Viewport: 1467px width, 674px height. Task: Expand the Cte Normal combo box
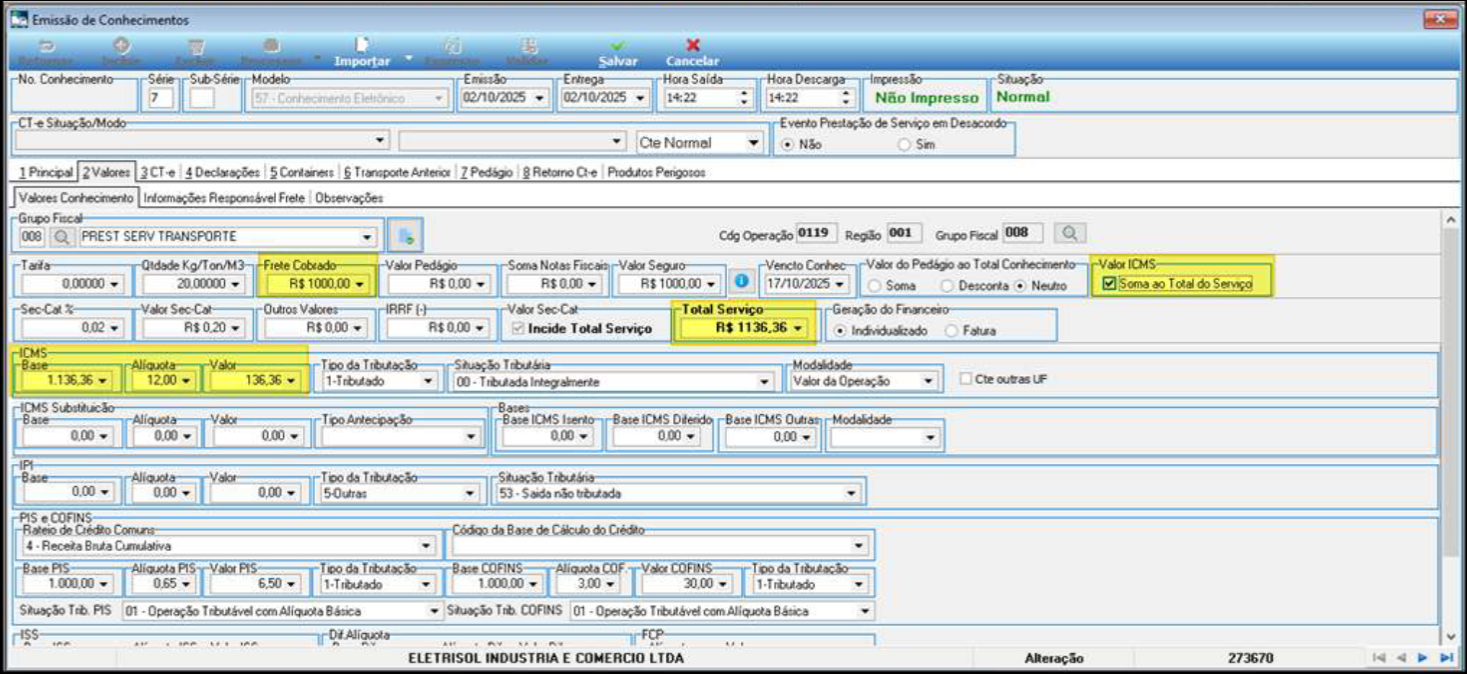[x=754, y=143]
